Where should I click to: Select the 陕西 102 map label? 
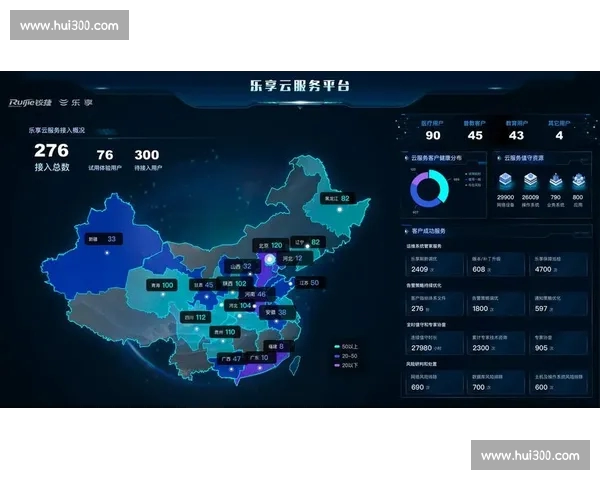tap(235, 284)
